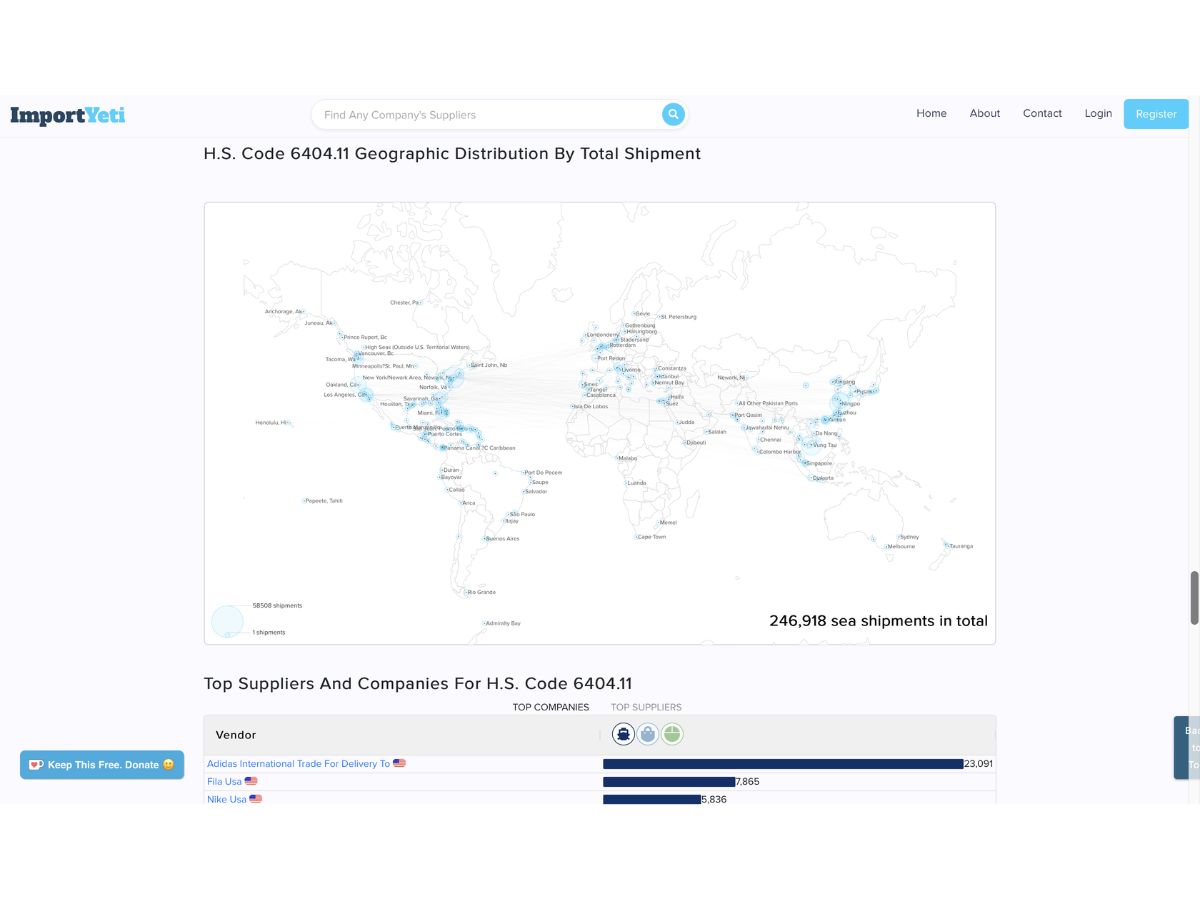The width and height of the screenshot is (1200, 900).
Task: Select the shopping bag icon
Action: pos(648,734)
